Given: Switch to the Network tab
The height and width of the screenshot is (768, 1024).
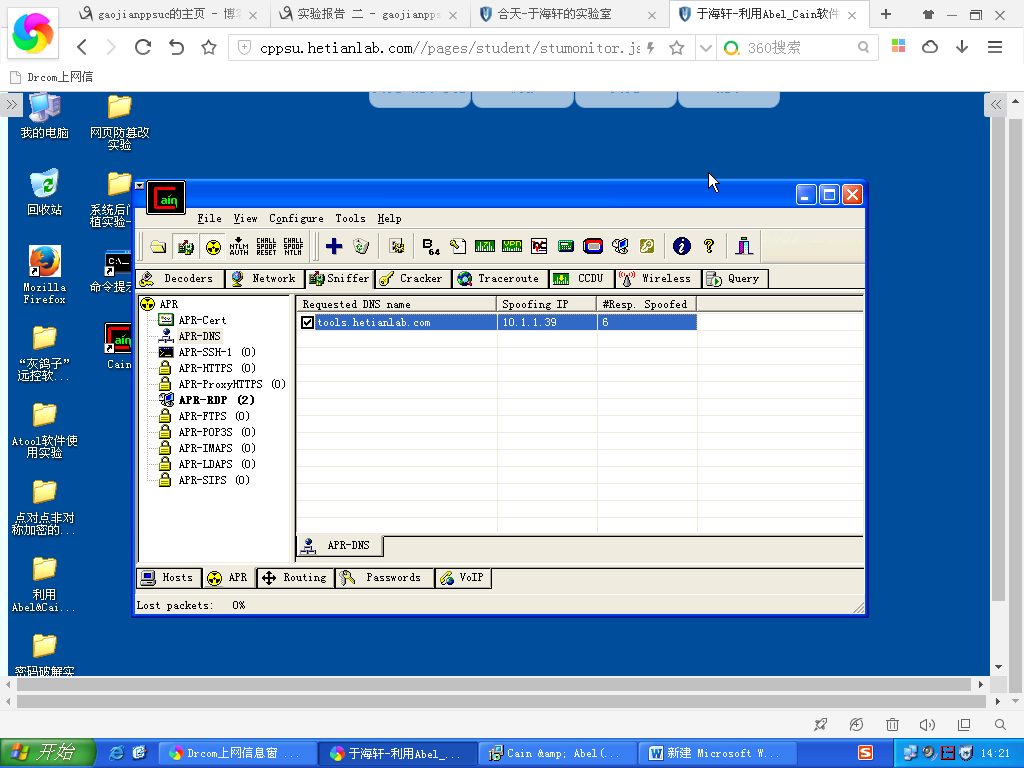Looking at the screenshot, I should coord(264,279).
